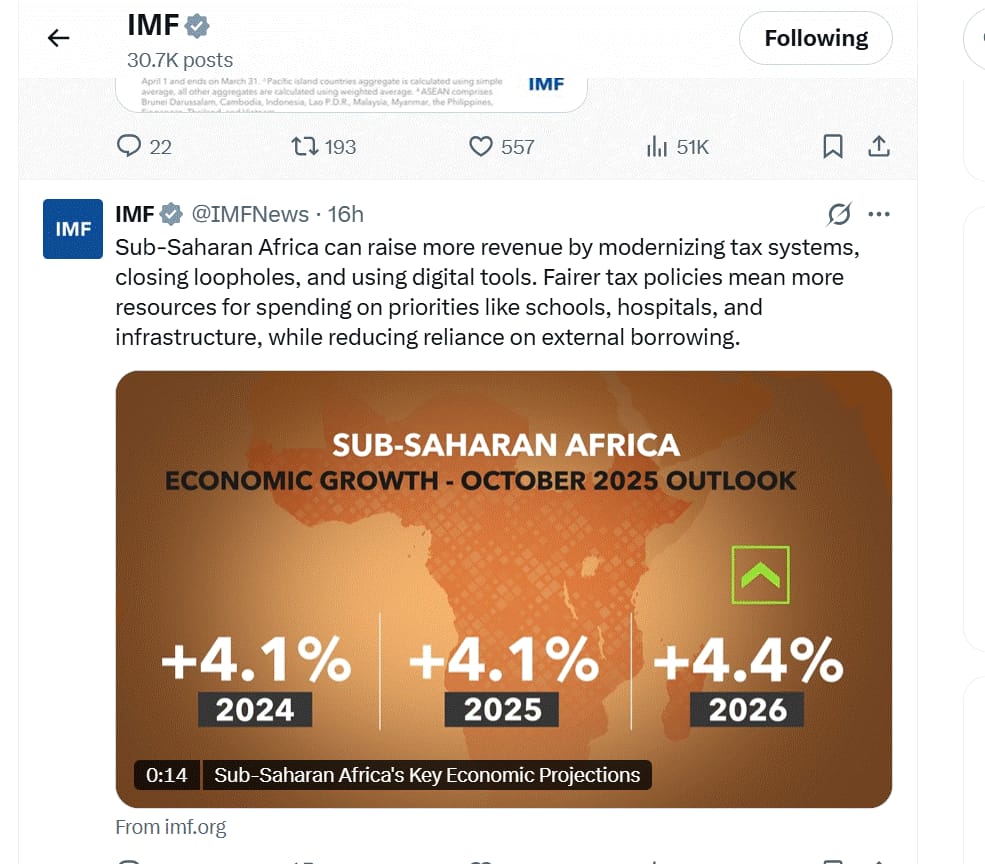Image resolution: width=985 pixels, height=864 pixels.
Task: Open the IMF profile avatar
Action: [x=73, y=229]
